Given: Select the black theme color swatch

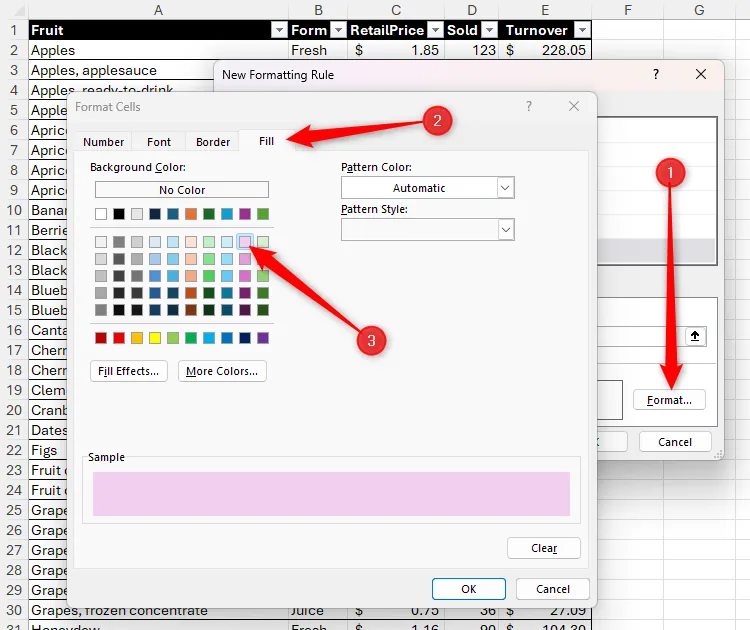Looking at the screenshot, I should [119, 214].
